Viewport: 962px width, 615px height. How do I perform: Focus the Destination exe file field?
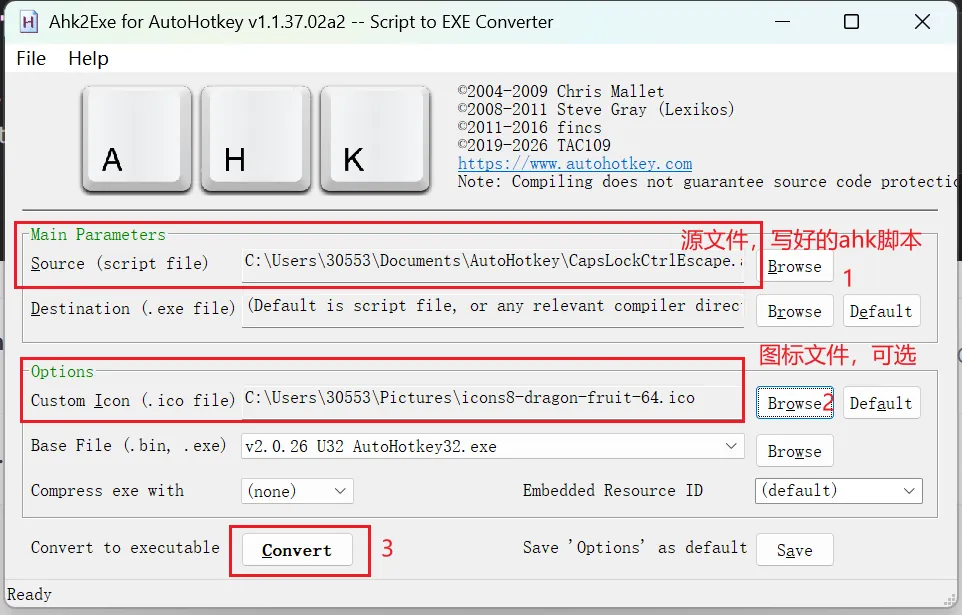coord(493,311)
